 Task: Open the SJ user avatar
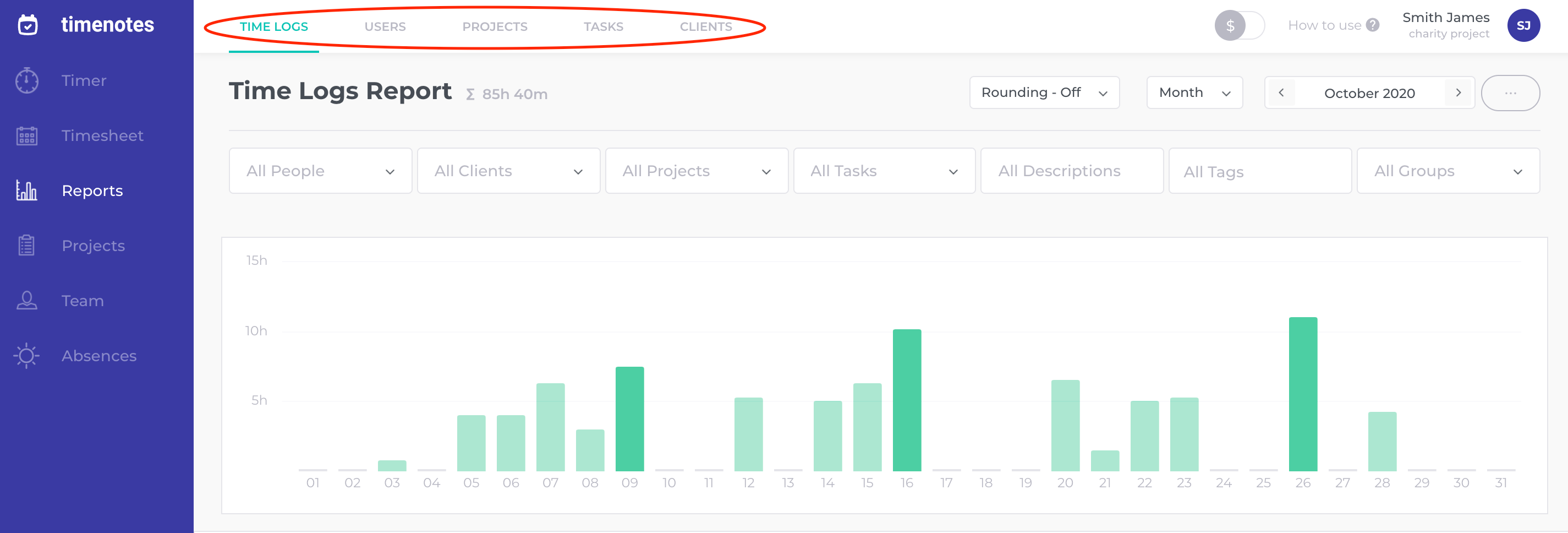1523,25
